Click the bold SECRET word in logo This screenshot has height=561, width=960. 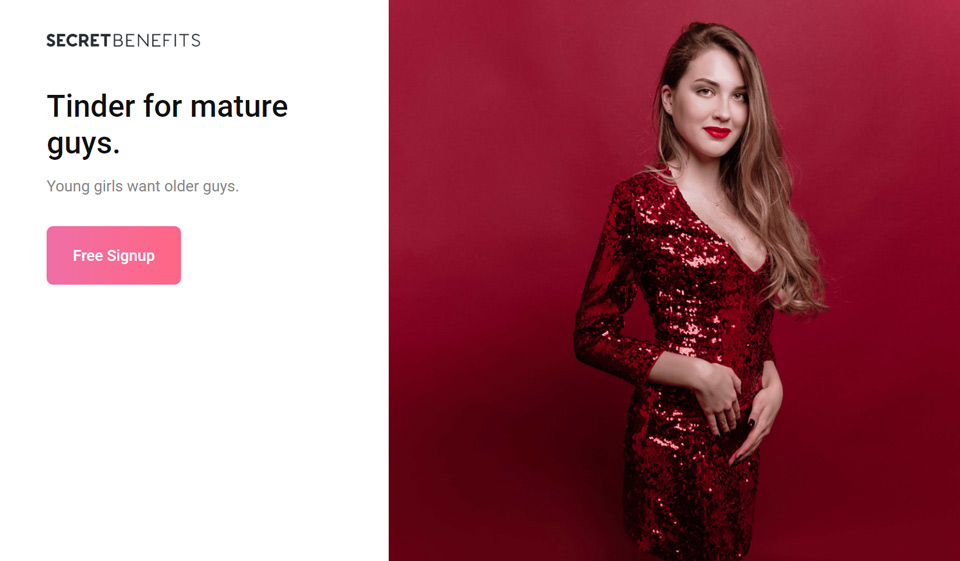point(78,40)
